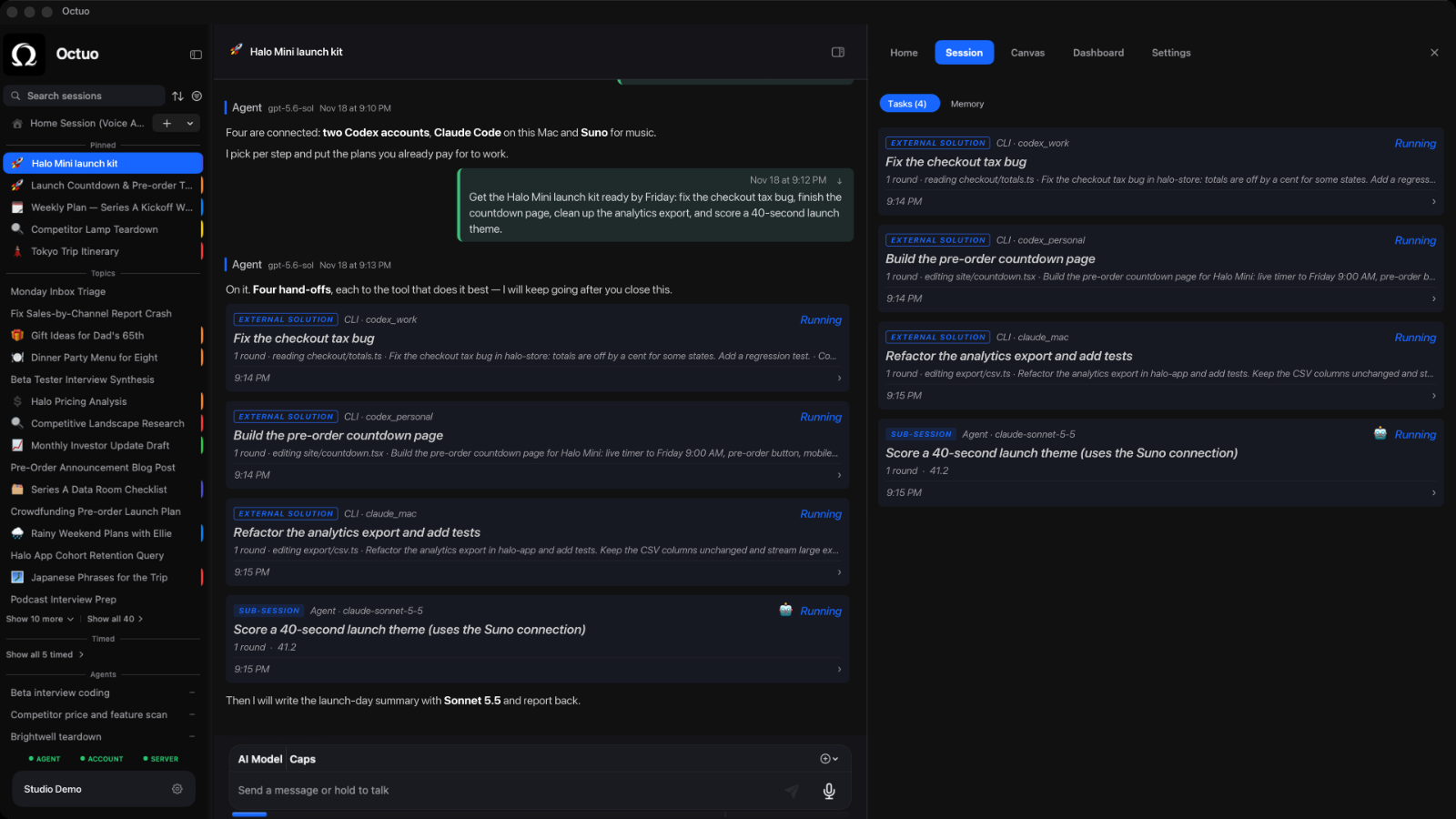Open Halo Pricing Analysis session
1456x819 pixels.
[104, 401]
